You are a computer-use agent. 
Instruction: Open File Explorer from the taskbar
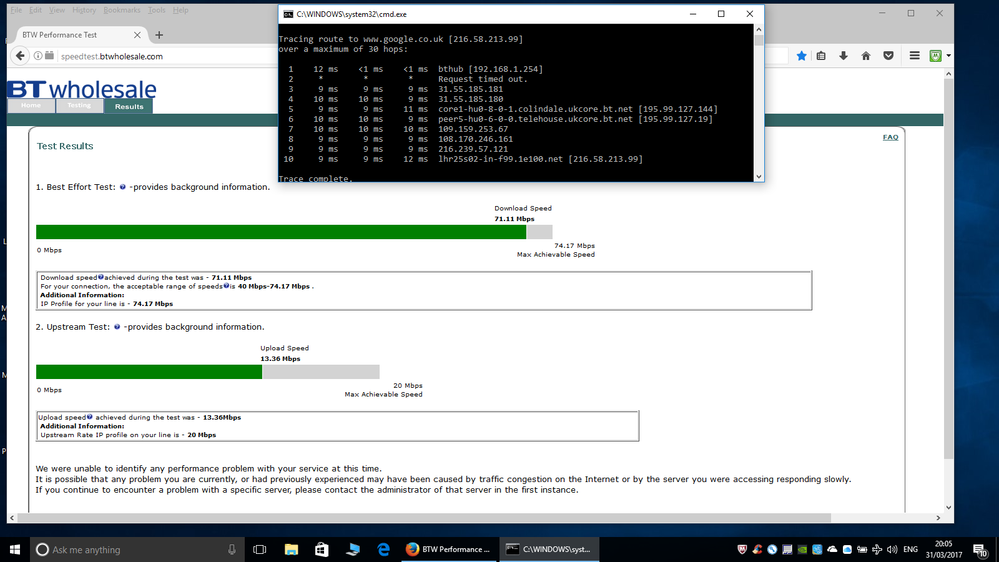coord(291,549)
